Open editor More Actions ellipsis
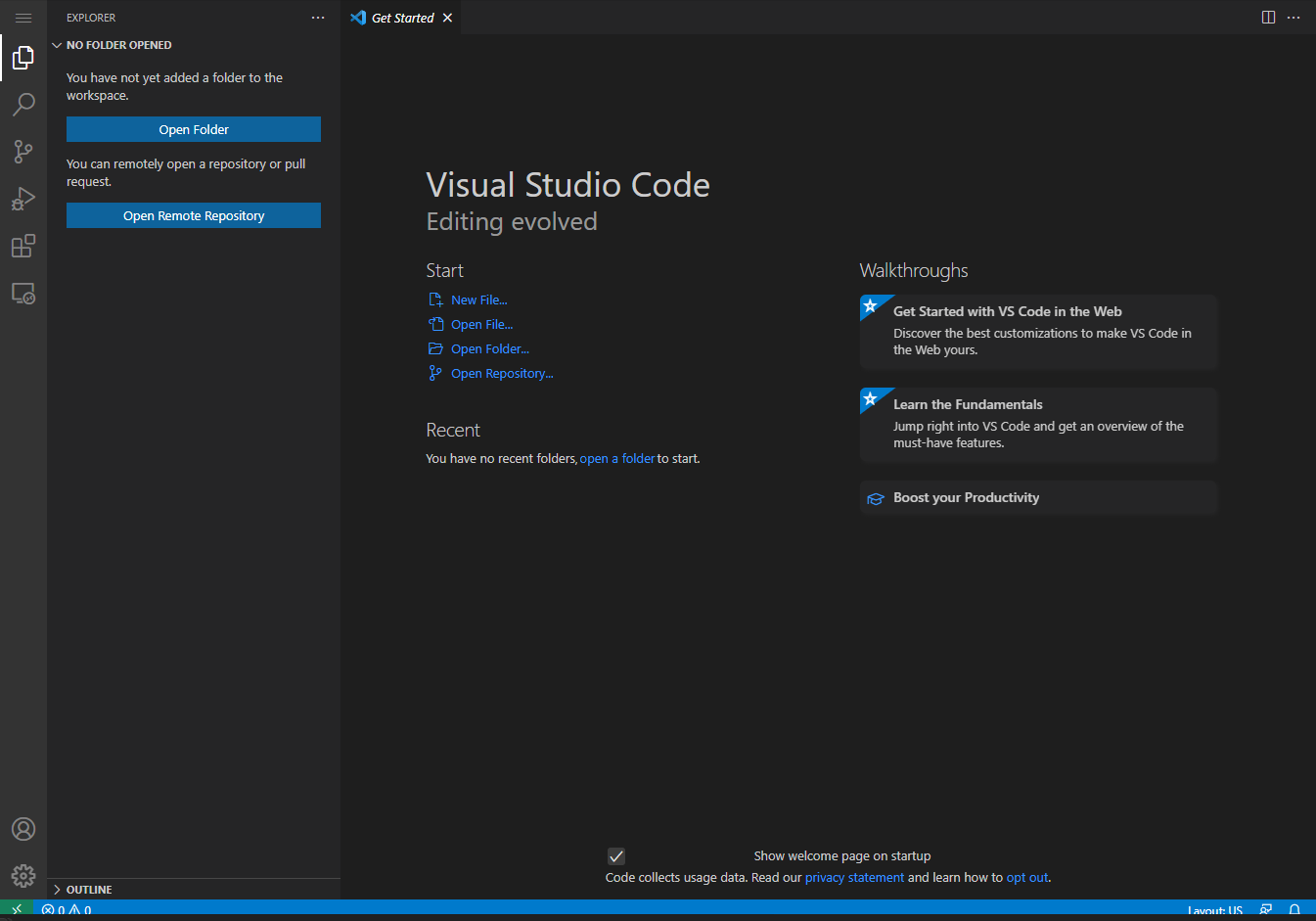The width and height of the screenshot is (1316, 921). (1293, 18)
